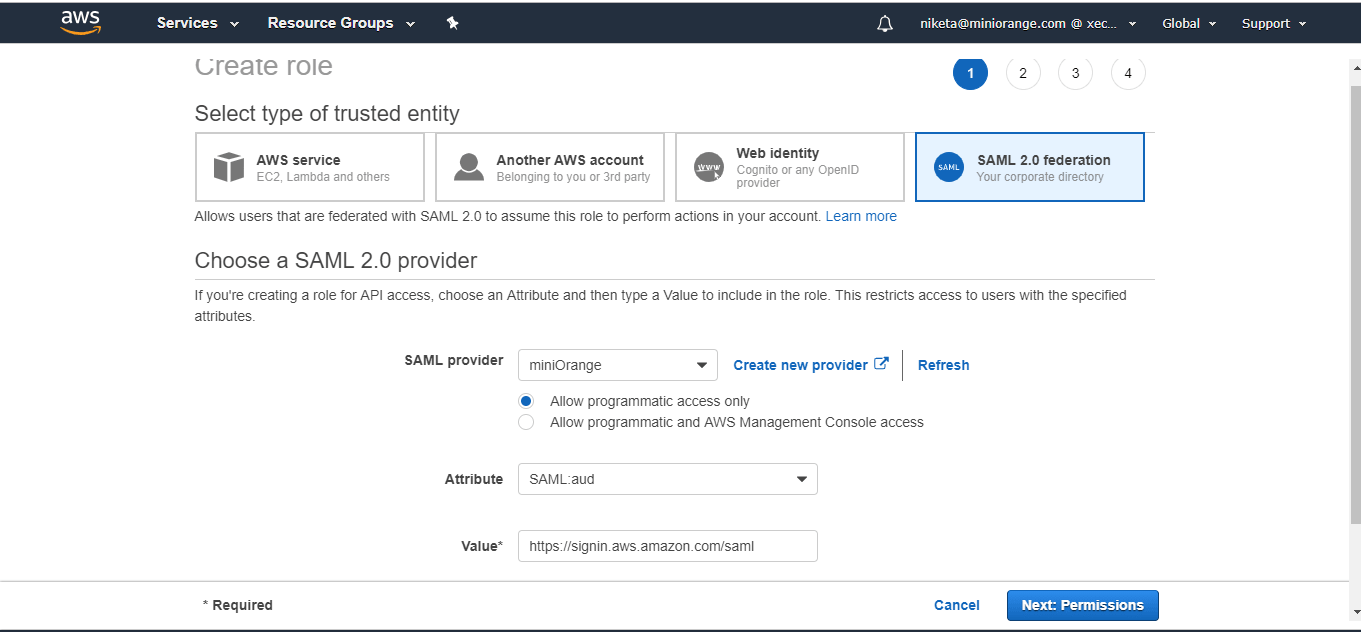This screenshot has width=1361, height=632.
Task: Select the Another AWS account tile
Action: pyautogui.click(x=549, y=167)
